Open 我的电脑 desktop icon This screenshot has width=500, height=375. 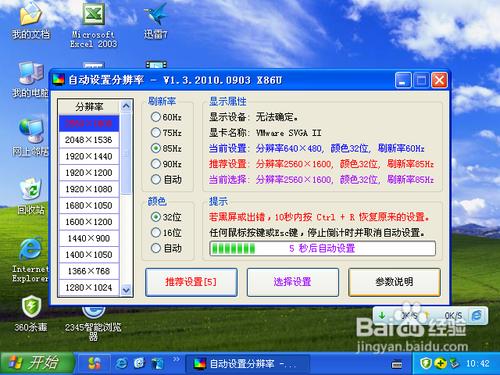[31, 79]
